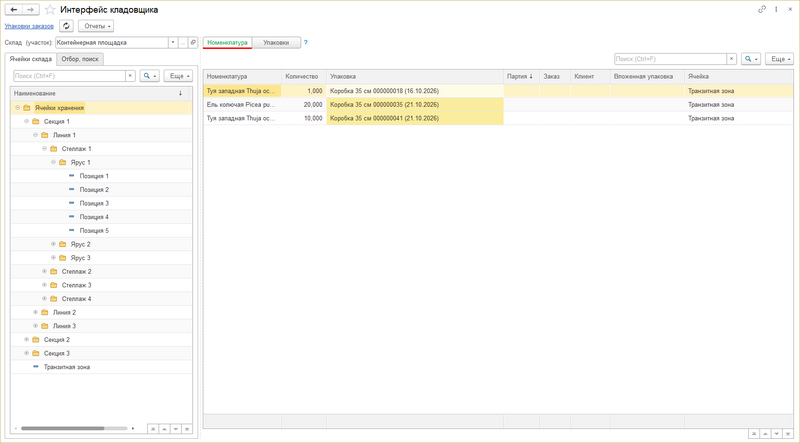Open warehouse field with the open-form icon
The width and height of the screenshot is (800, 443).
click(x=193, y=43)
